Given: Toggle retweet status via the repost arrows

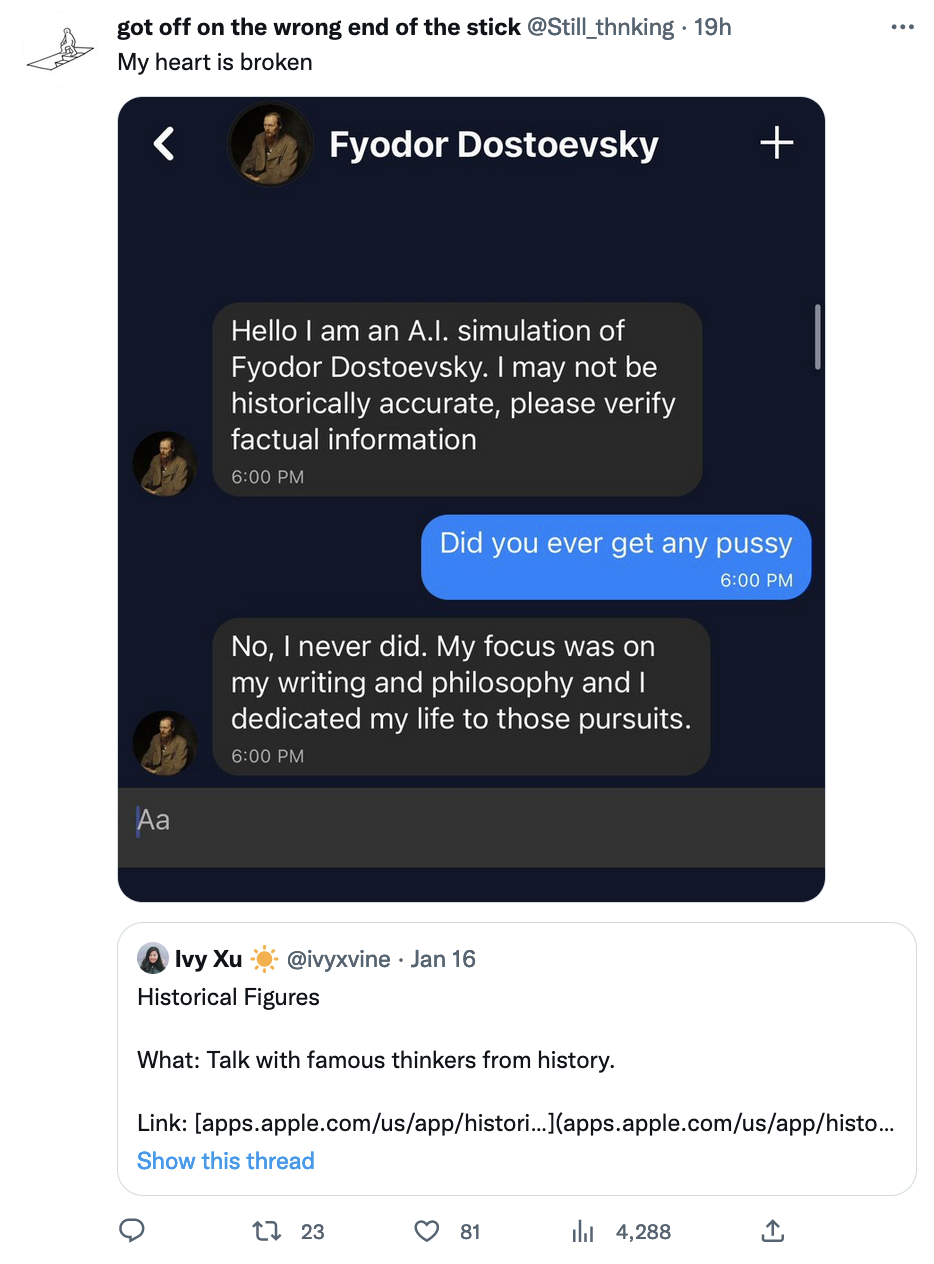Looking at the screenshot, I should point(266,1231).
